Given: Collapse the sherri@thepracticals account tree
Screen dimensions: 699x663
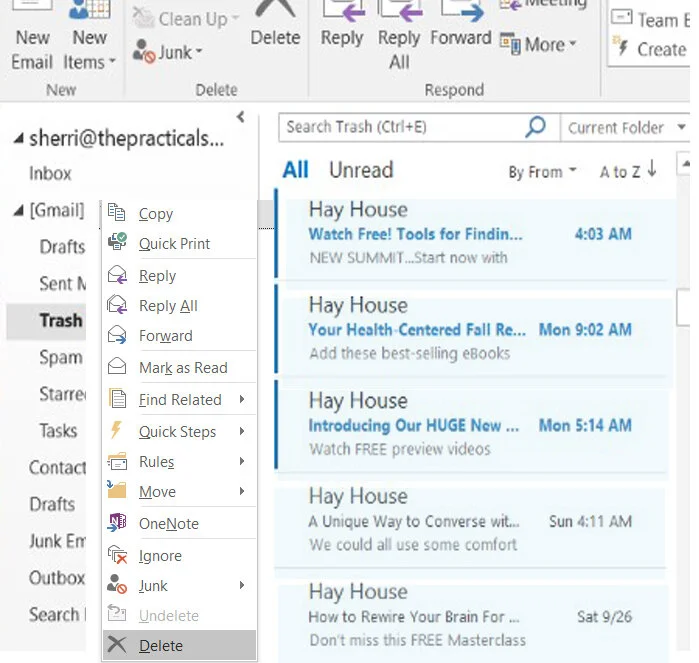Looking at the screenshot, I should click(x=18, y=139).
